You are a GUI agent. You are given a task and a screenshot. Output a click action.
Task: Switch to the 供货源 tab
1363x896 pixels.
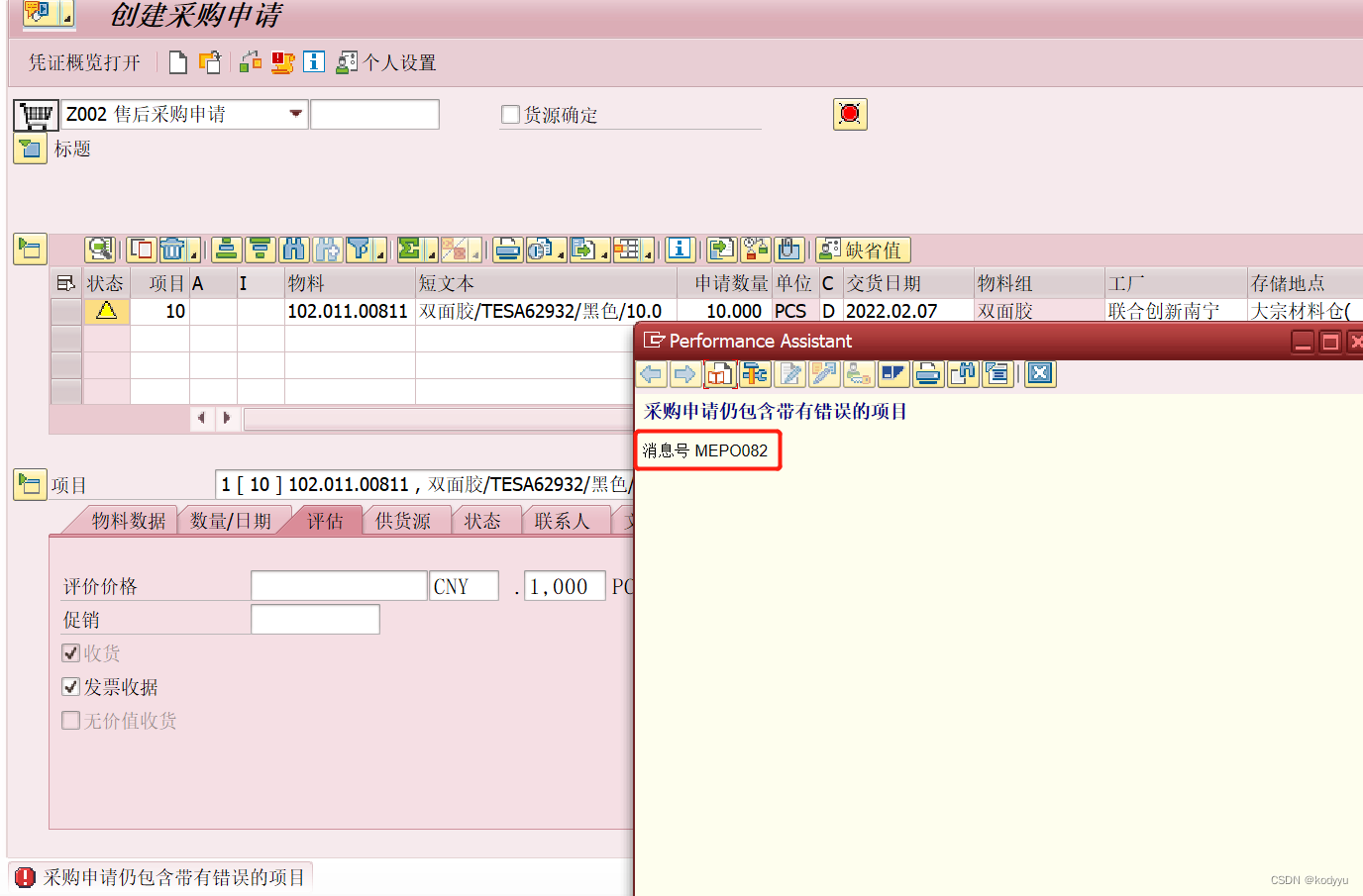[x=402, y=521]
